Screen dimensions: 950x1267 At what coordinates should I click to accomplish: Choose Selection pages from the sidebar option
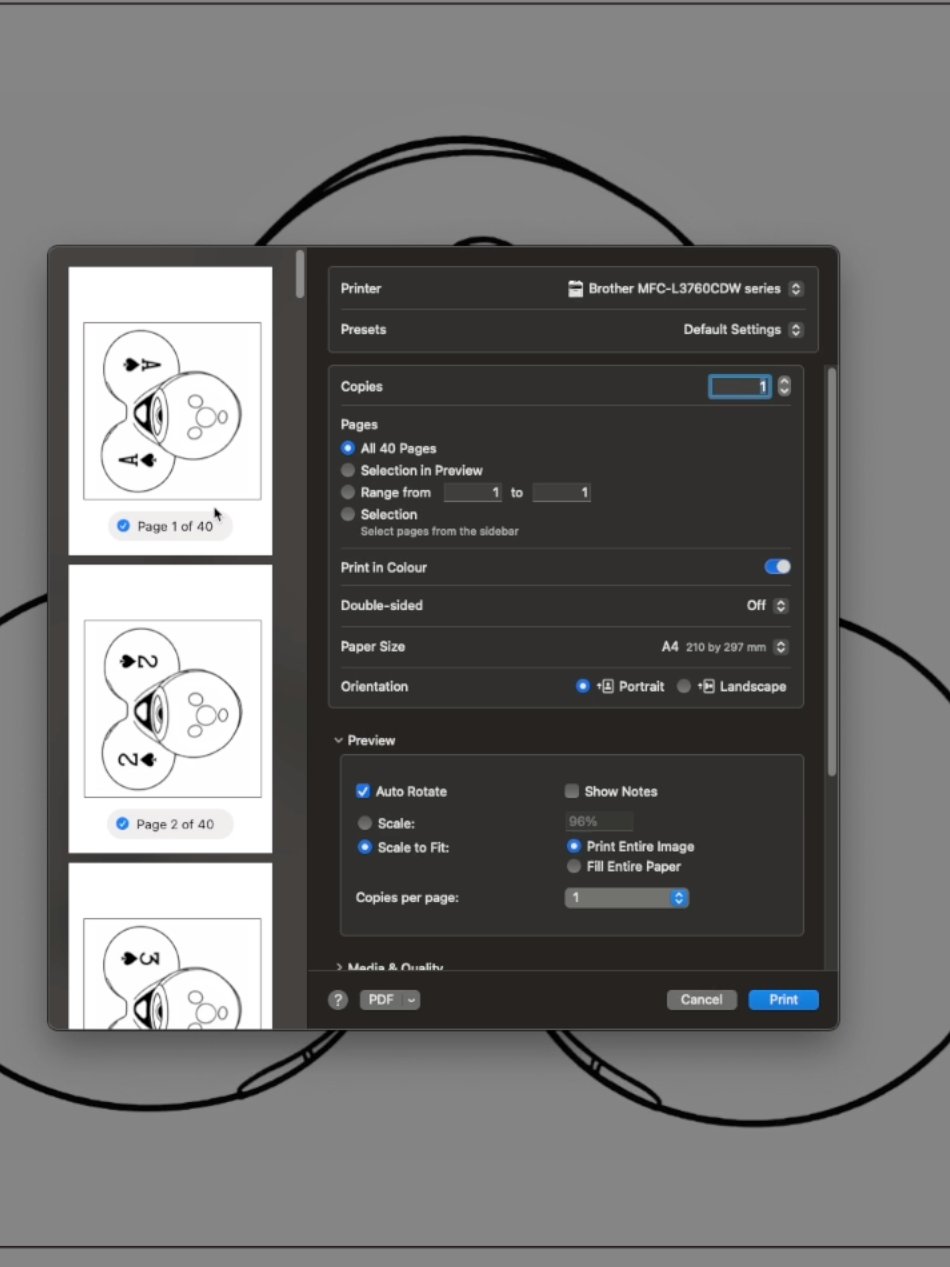point(348,514)
